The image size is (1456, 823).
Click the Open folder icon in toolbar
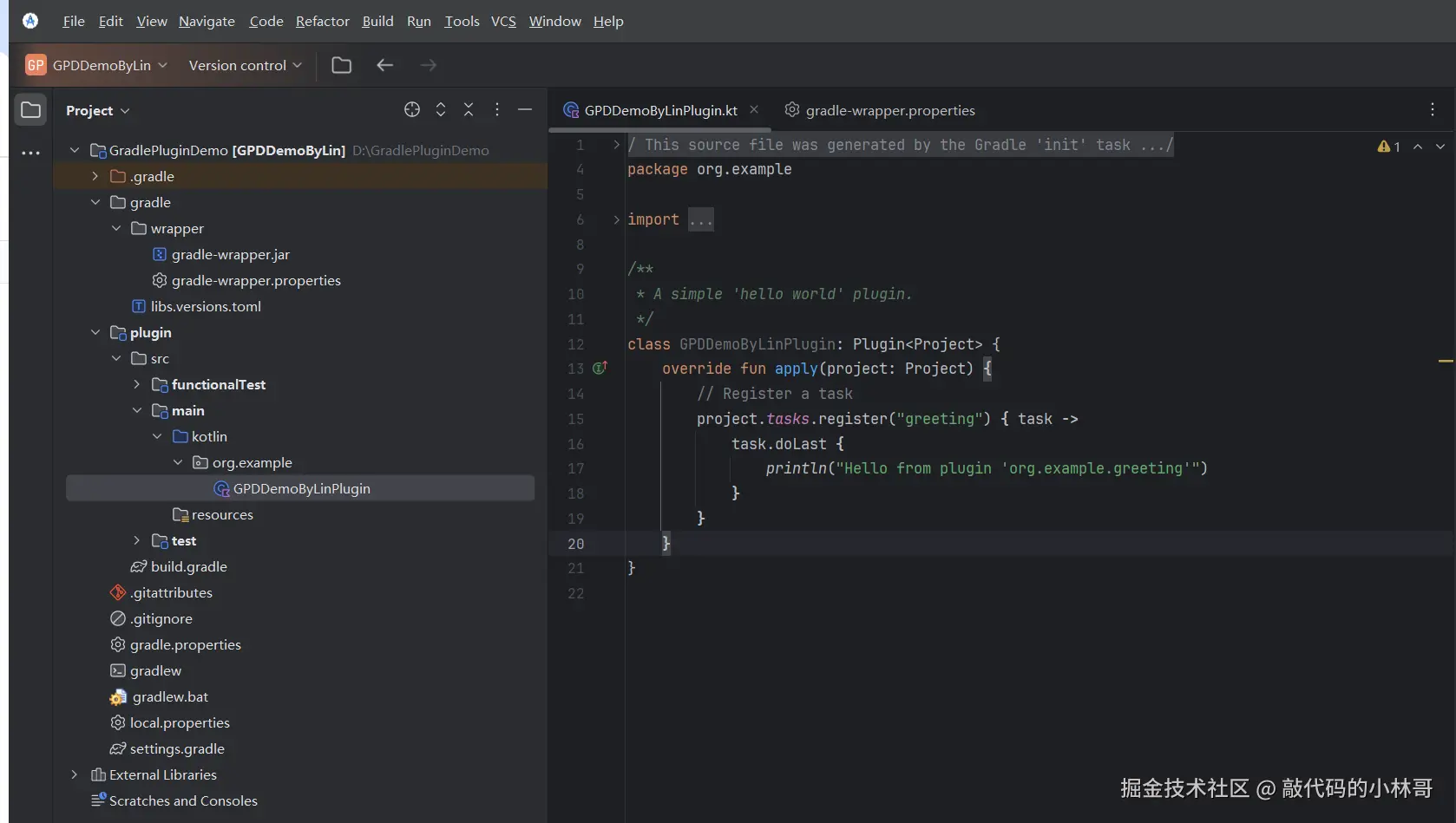[x=342, y=65]
